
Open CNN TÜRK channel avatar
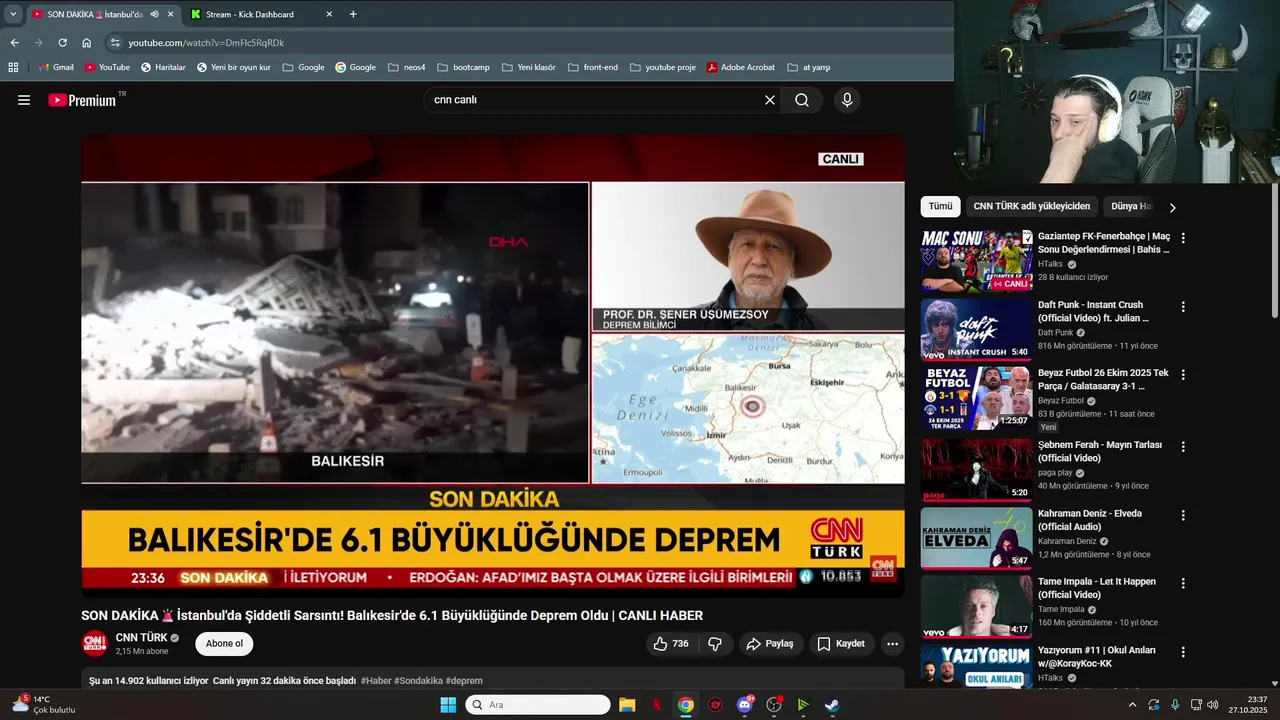pos(94,644)
